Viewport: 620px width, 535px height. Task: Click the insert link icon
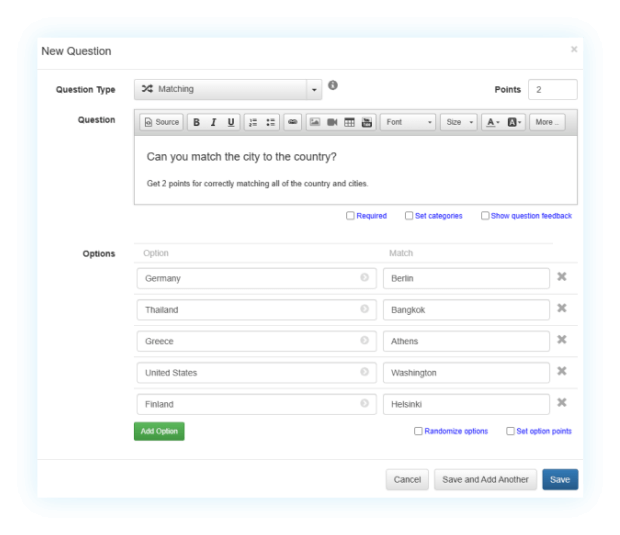click(292, 122)
